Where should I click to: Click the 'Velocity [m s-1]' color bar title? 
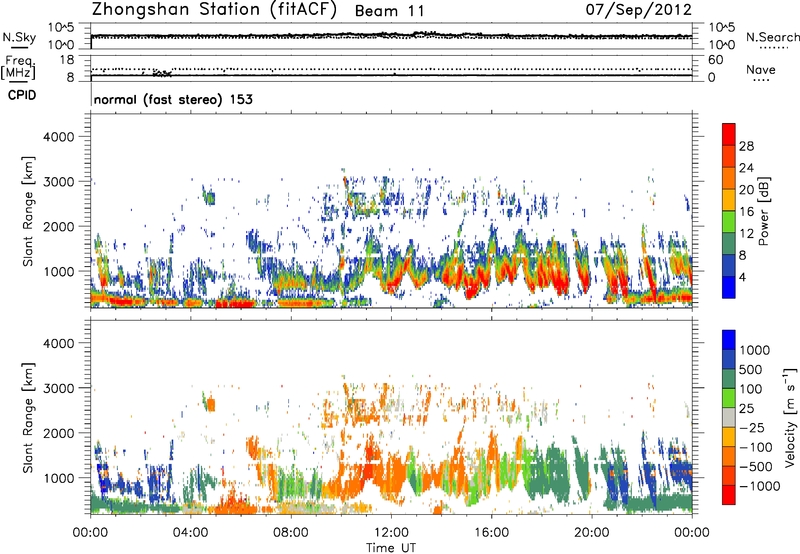click(x=790, y=417)
